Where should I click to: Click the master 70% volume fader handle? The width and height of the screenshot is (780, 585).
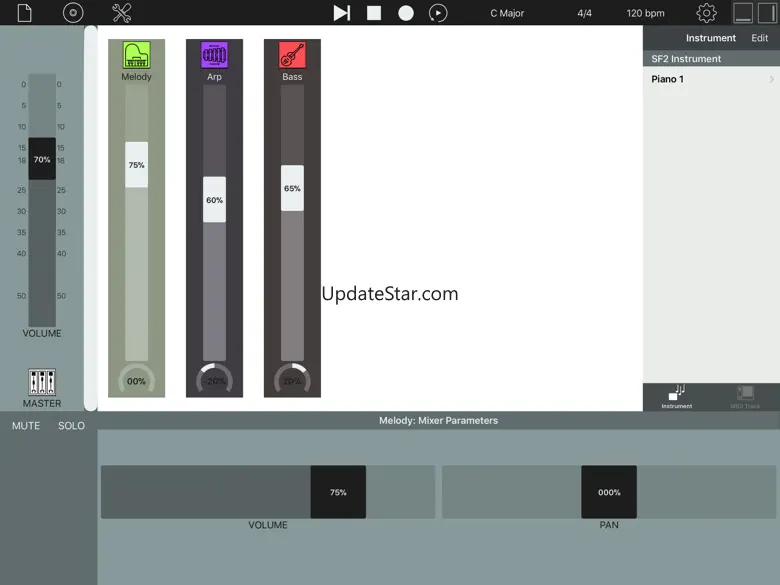click(42, 159)
